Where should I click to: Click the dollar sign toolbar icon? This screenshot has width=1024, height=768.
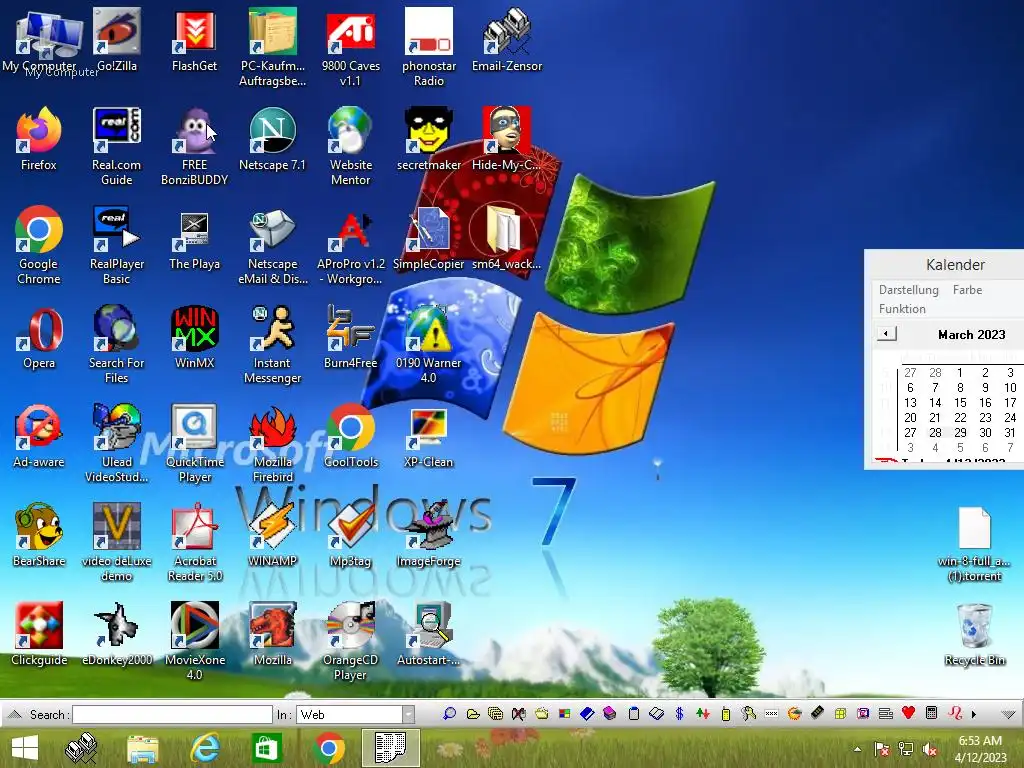(x=679, y=714)
